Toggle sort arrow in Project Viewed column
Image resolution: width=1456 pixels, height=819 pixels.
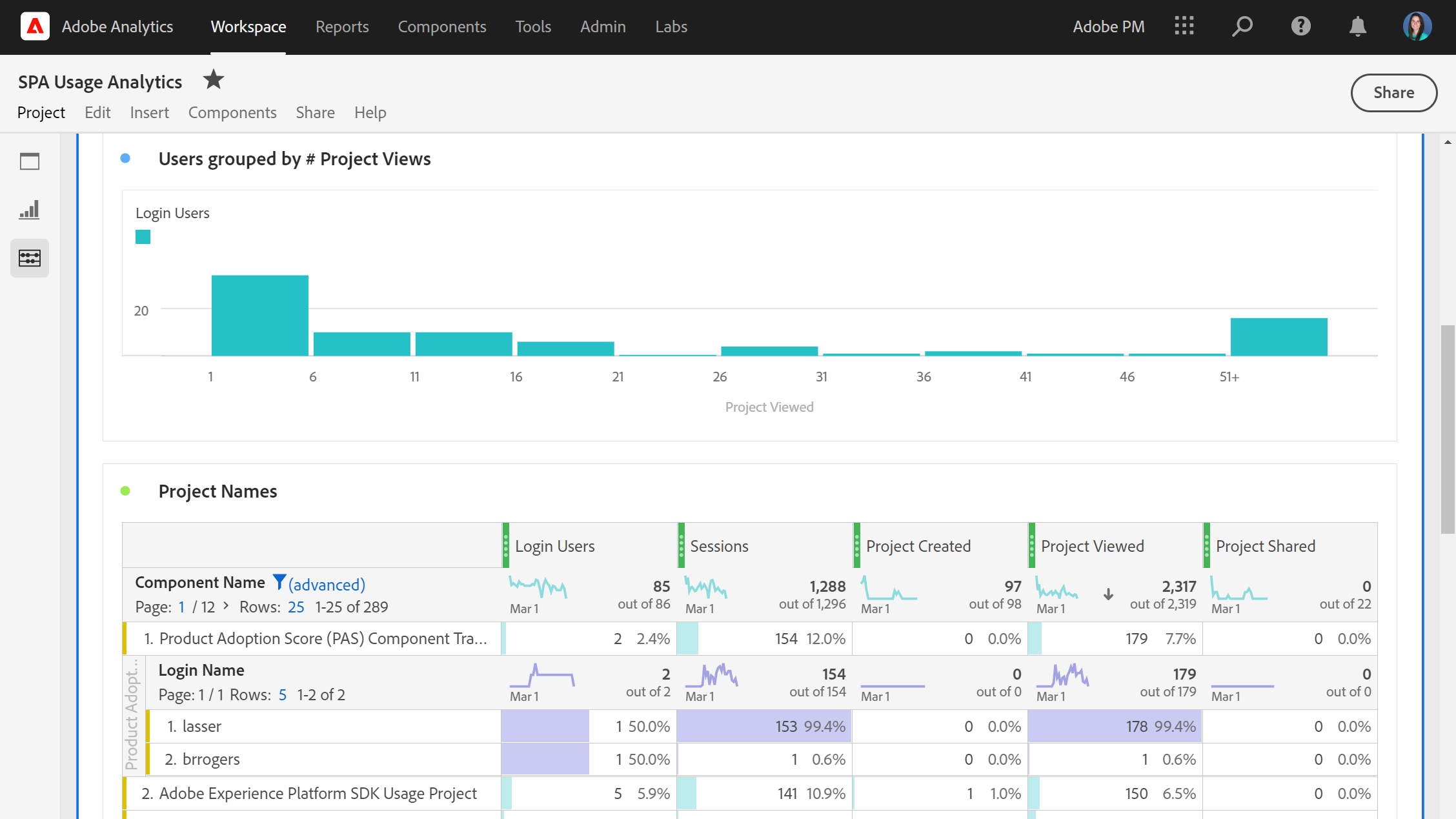[x=1108, y=594]
